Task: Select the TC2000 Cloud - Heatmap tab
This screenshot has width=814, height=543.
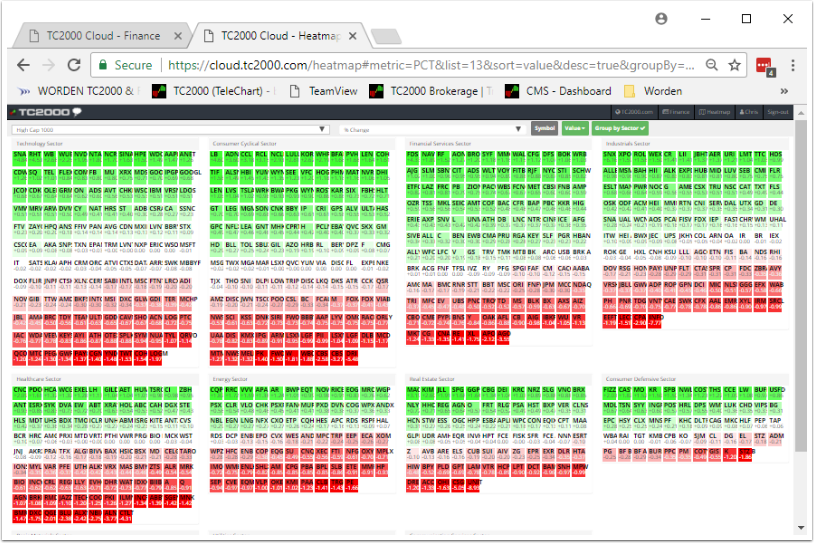Action: click(280, 36)
